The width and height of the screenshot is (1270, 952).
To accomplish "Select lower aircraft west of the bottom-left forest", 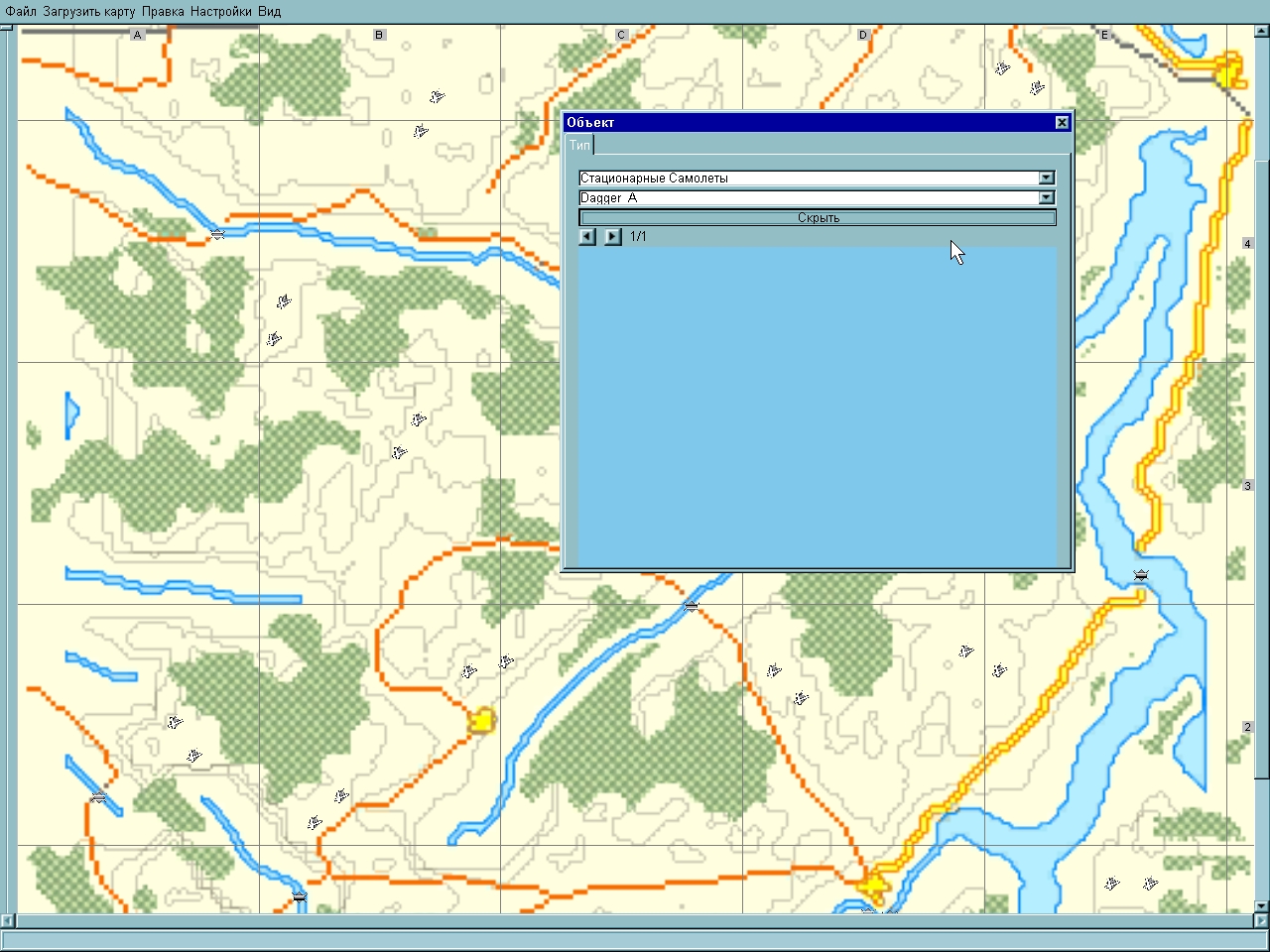I will (x=194, y=756).
